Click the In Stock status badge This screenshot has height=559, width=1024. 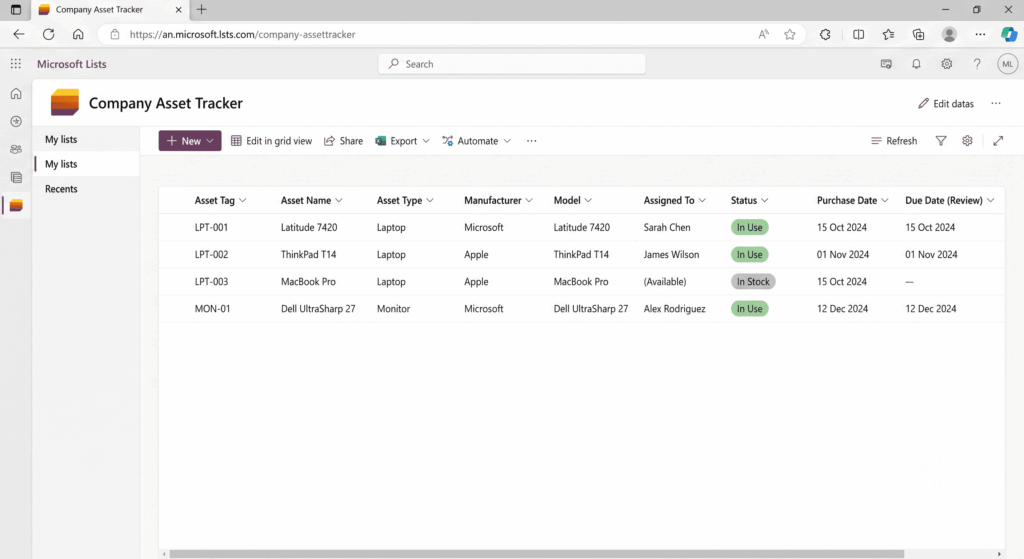click(x=753, y=282)
